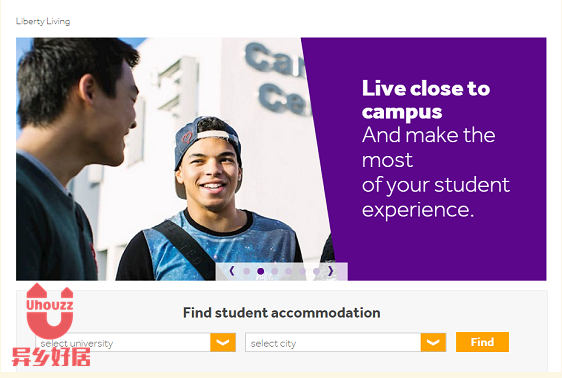Click the red Uhouzz U-shaped logo
The width and height of the screenshot is (562, 378).
[x=50, y=311]
